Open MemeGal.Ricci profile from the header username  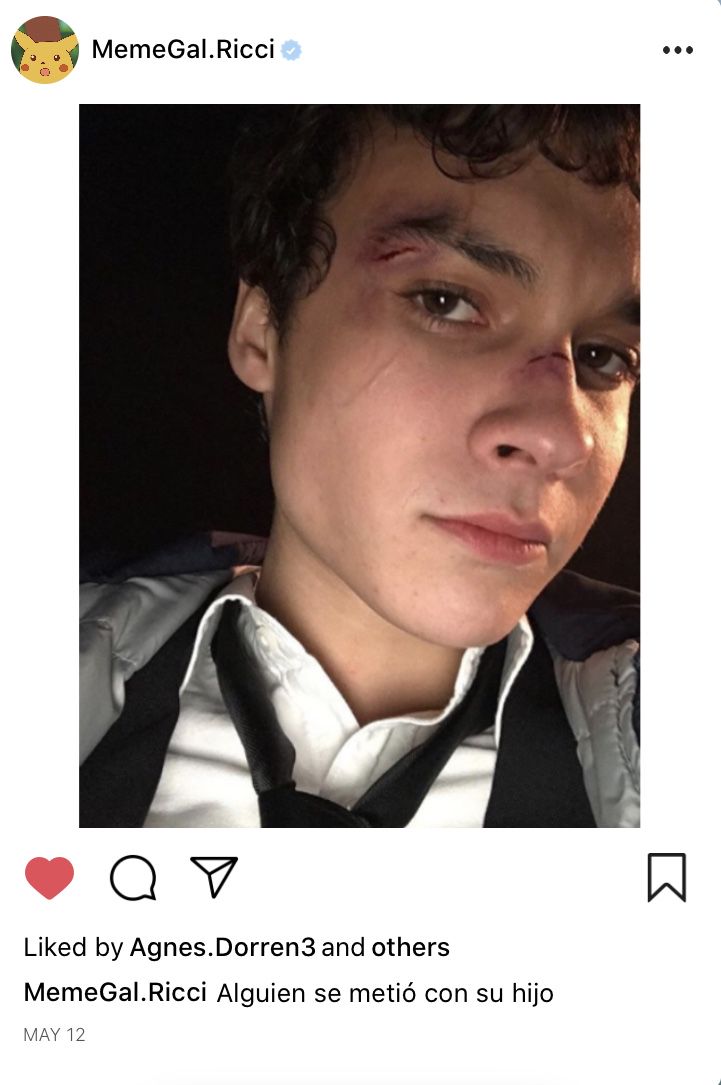(183, 49)
